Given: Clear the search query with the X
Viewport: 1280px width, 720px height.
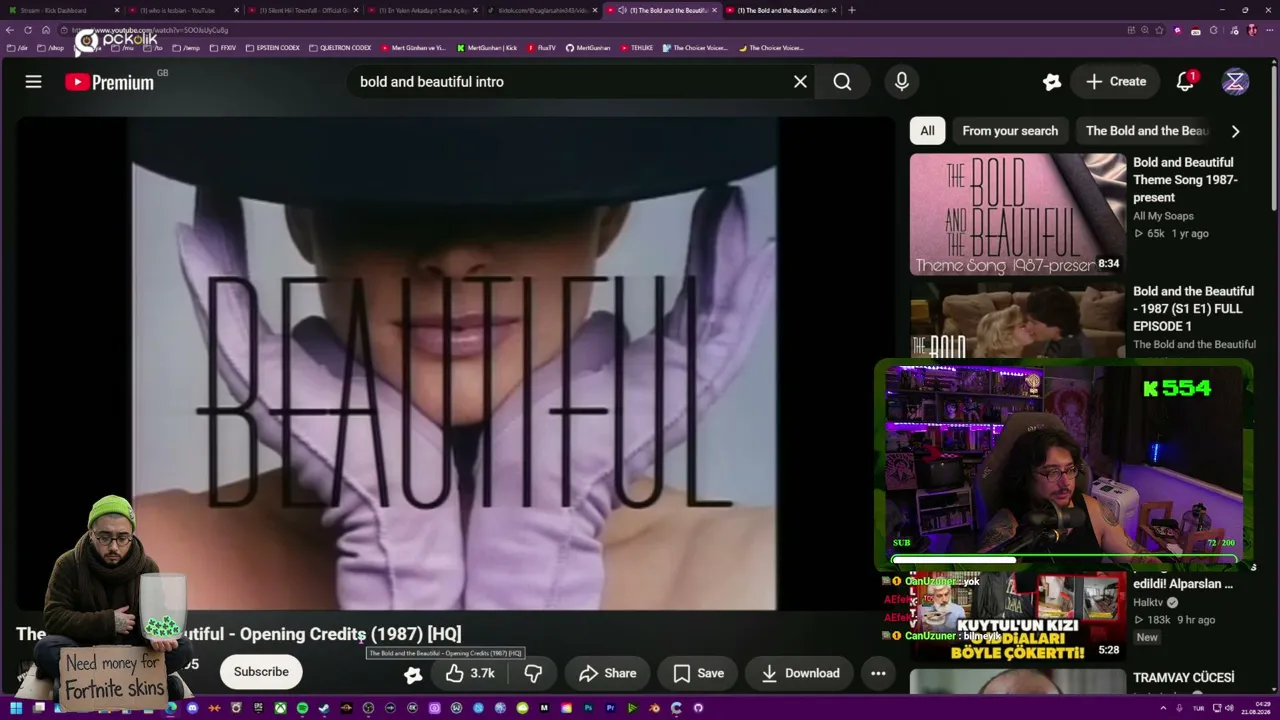Looking at the screenshot, I should click(800, 82).
